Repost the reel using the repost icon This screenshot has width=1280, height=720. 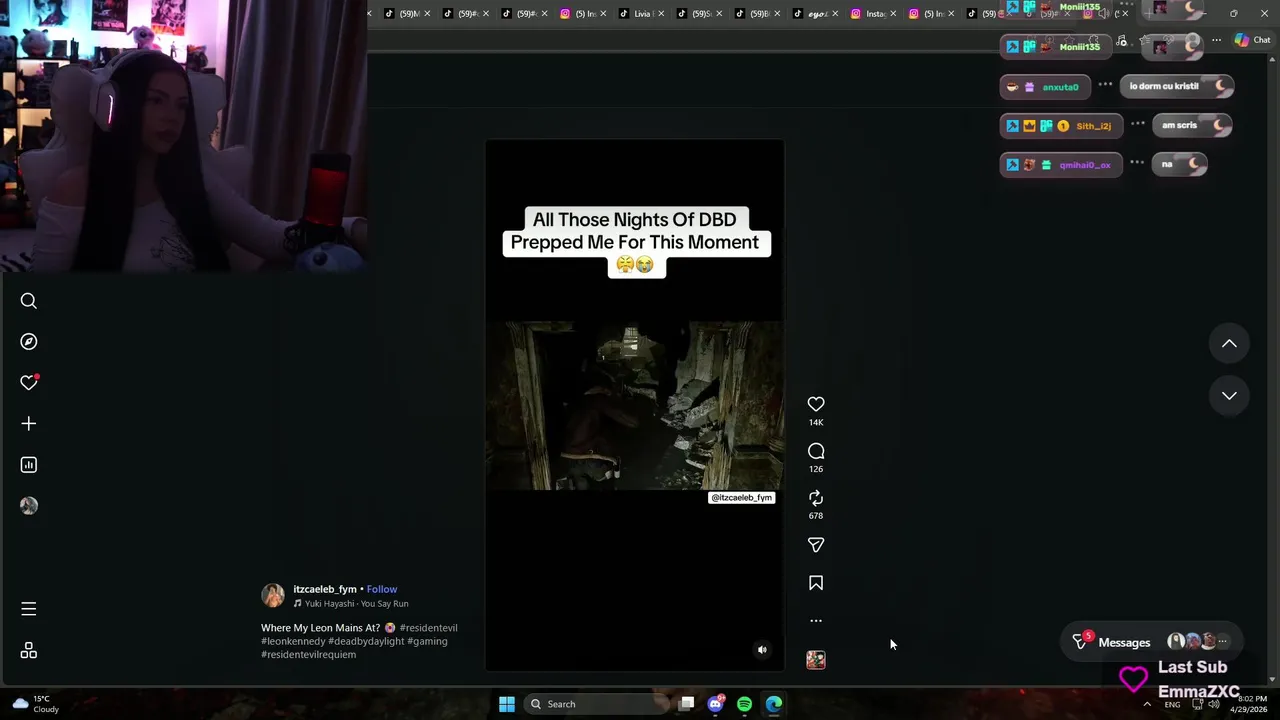816,498
